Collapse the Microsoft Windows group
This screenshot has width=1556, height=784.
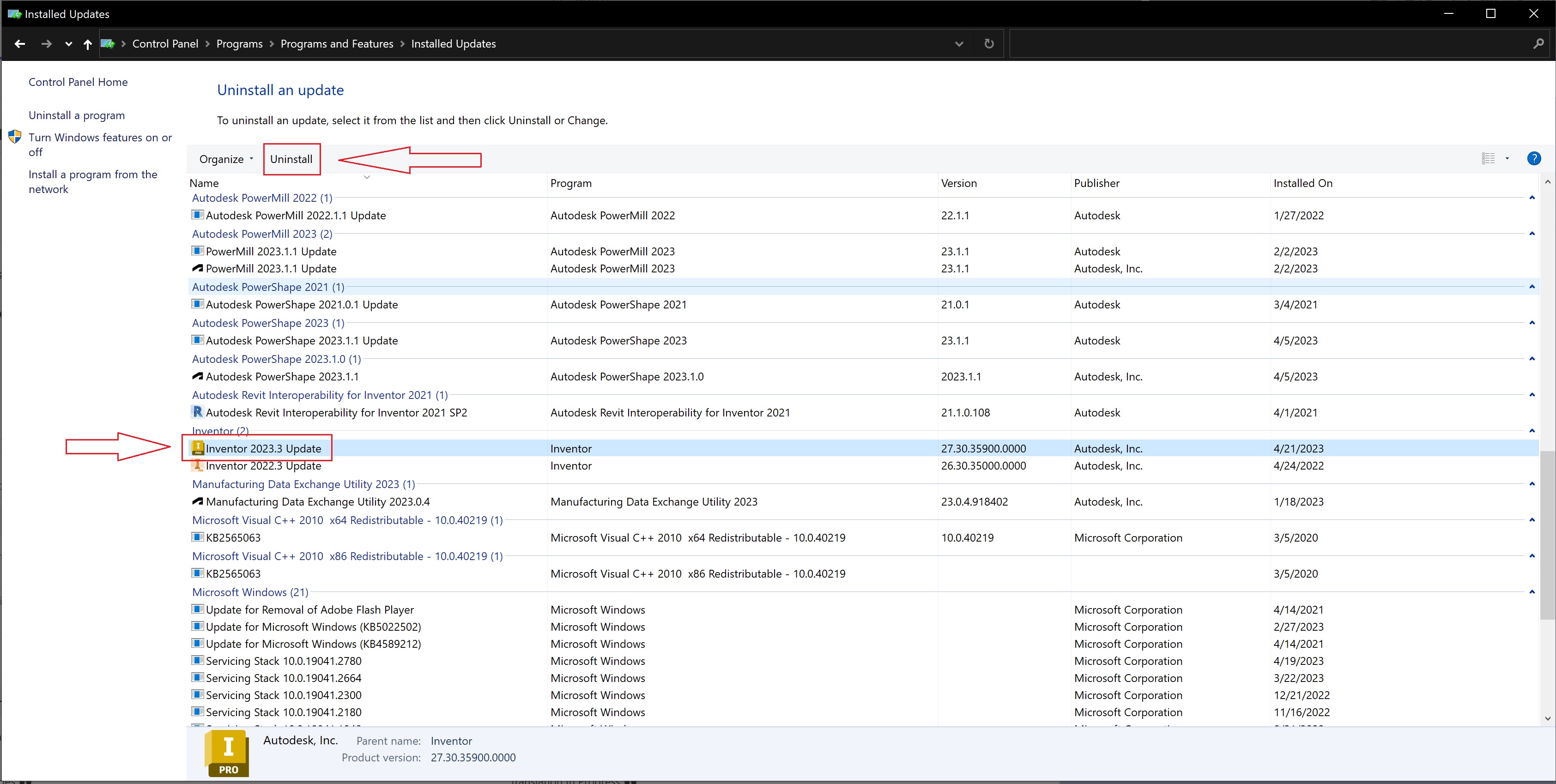tap(1532, 592)
